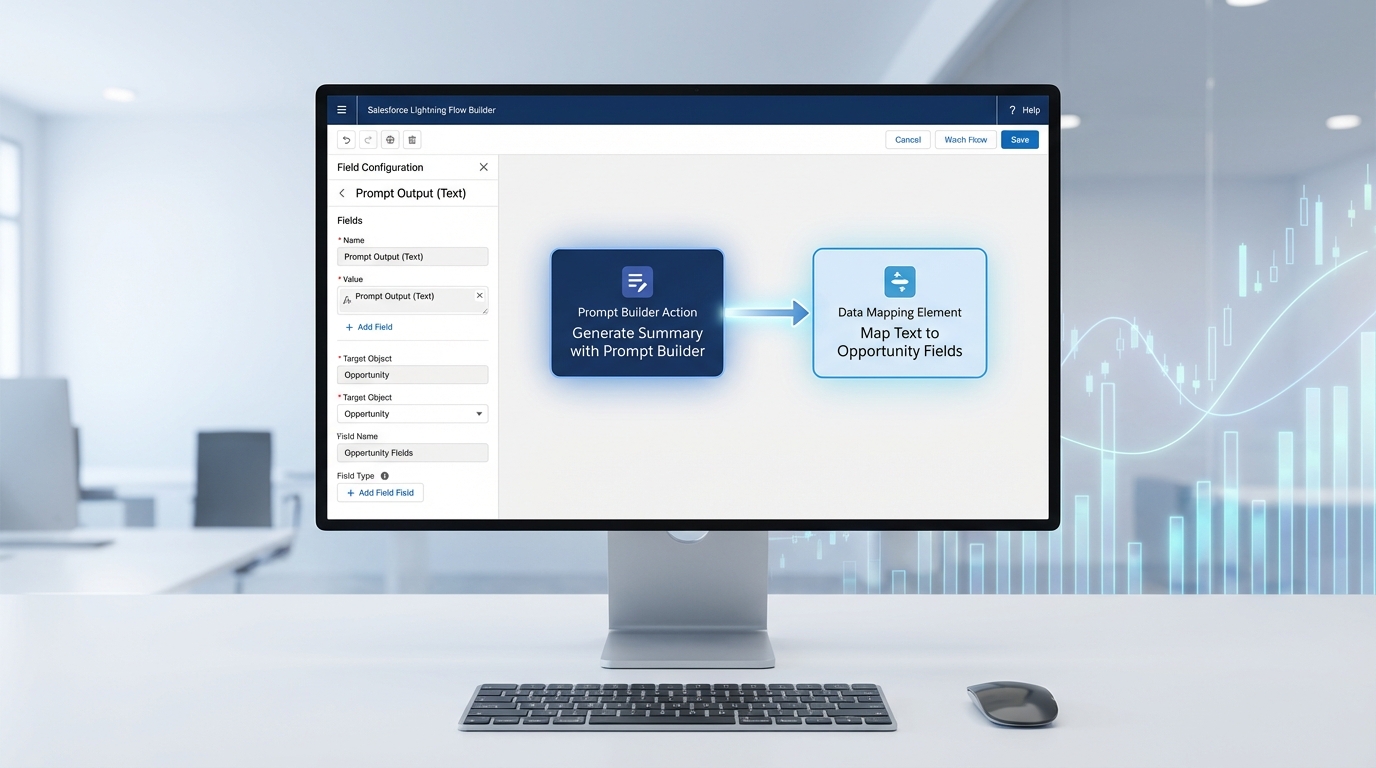Open the hamburger menu in the header
This screenshot has height=768, width=1376.
[341, 109]
